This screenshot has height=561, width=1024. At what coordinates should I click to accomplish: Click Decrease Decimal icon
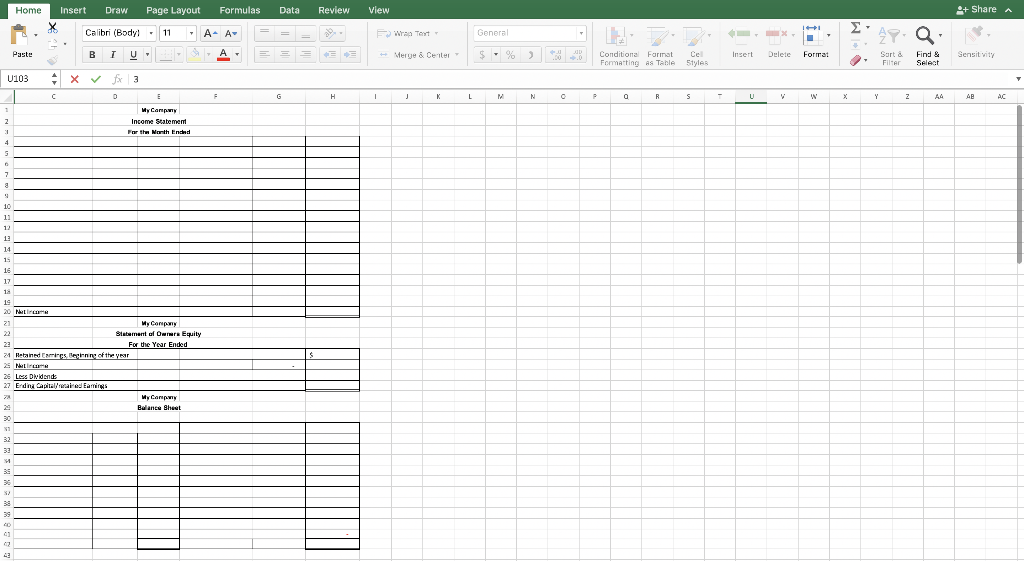(x=577, y=55)
